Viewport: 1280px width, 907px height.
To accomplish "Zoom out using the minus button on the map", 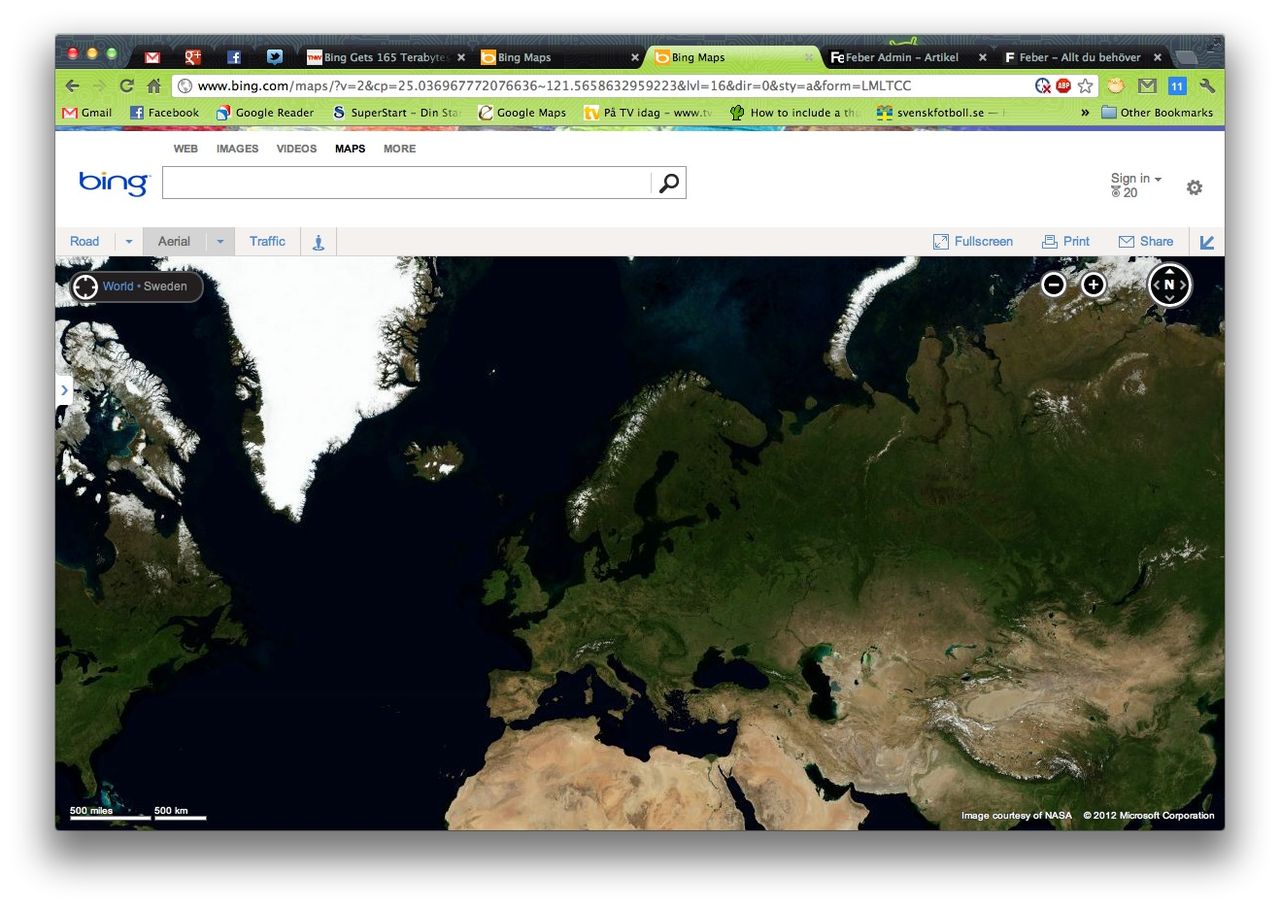I will [x=1053, y=284].
